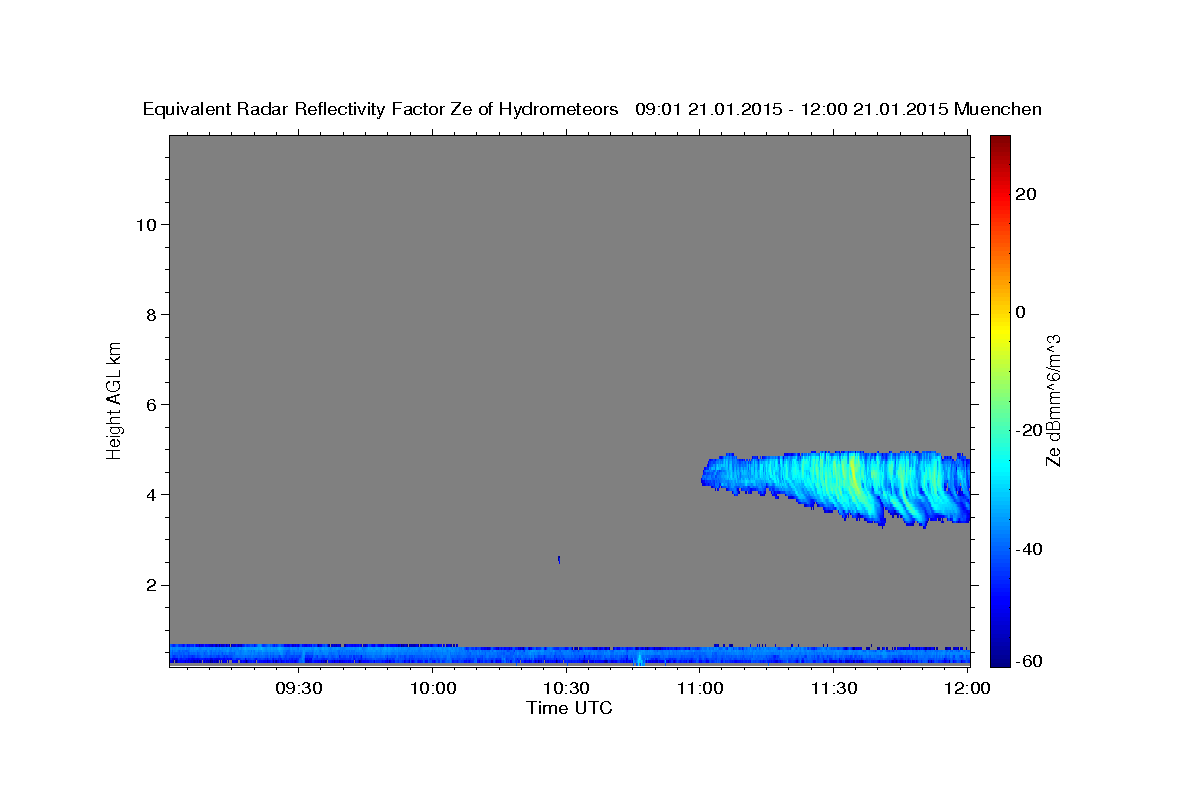This screenshot has height=800, width=1200.
Task: Click the dark red top of colorbar
Action: (x=1000, y=145)
